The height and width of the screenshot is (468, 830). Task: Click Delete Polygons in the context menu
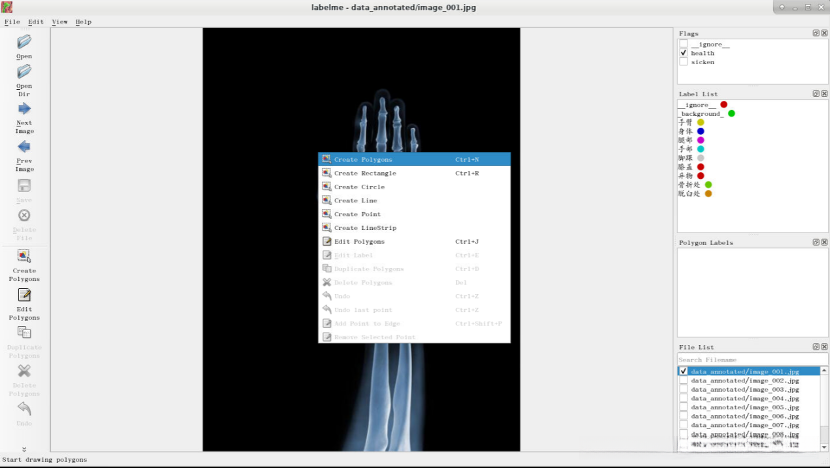pos(414,283)
